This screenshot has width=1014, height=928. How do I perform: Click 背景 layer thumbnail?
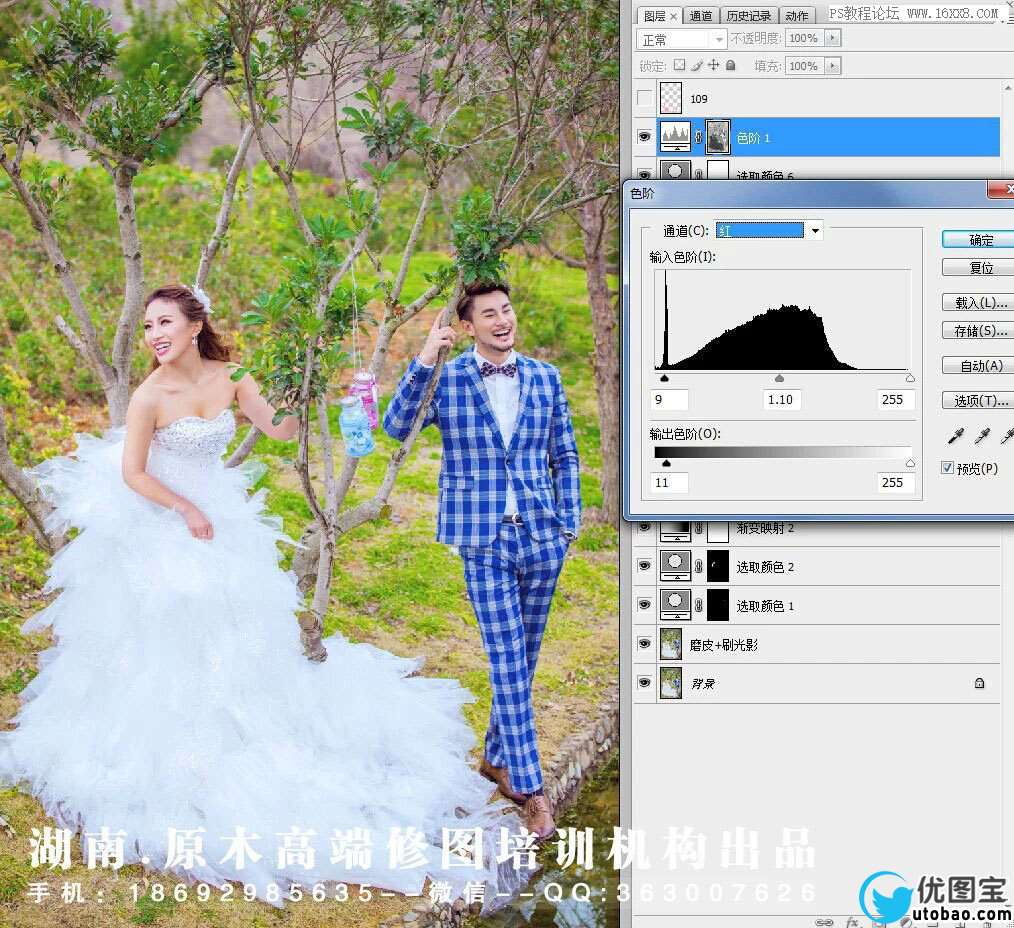671,683
